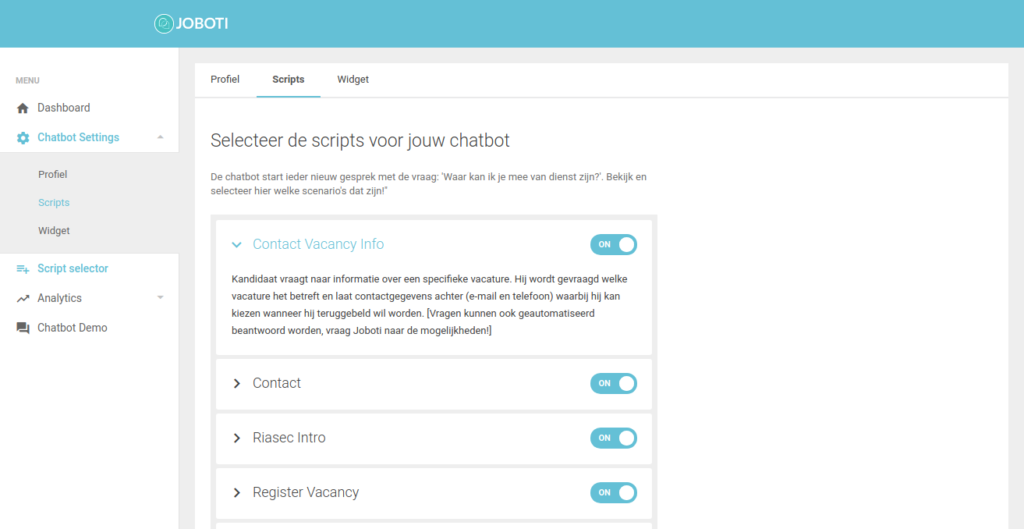The height and width of the screenshot is (529, 1024).
Task: Switch to the Widget tab
Action: click(353, 80)
